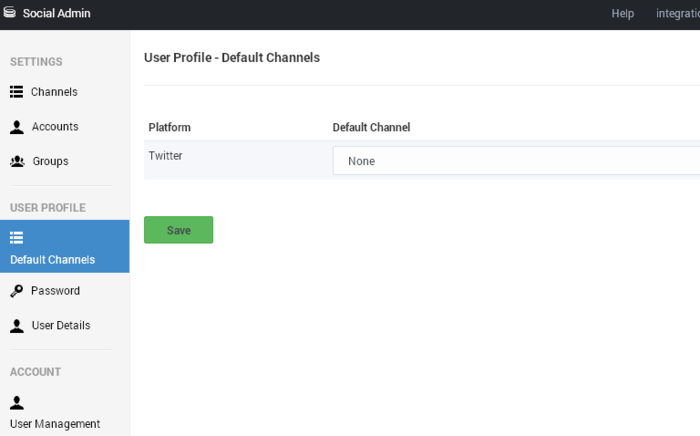Click the User Management person icon
Viewport: 700px width, 436px height.
(x=17, y=403)
